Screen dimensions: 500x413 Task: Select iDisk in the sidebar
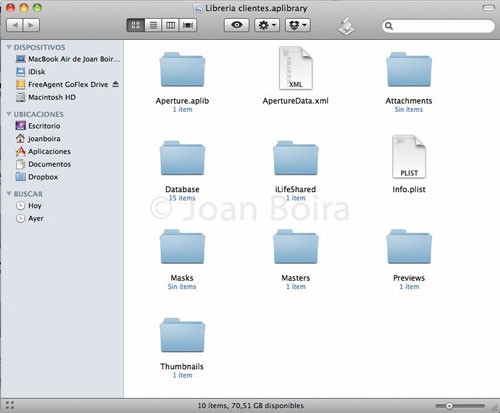click(x=30, y=72)
